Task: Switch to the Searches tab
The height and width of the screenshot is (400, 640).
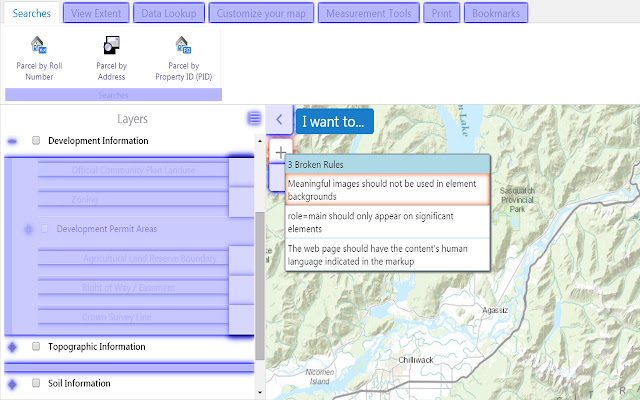Action: coord(31,13)
